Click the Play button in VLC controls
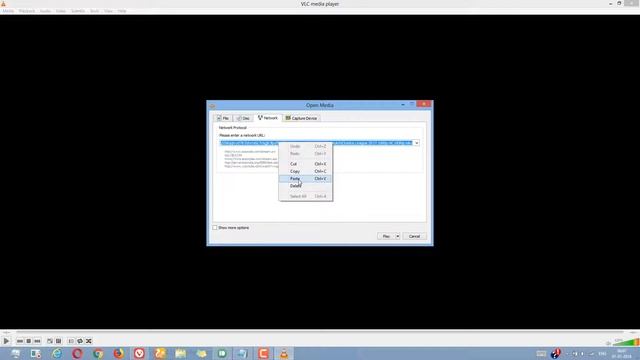The image size is (640, 360). (6, 341)
